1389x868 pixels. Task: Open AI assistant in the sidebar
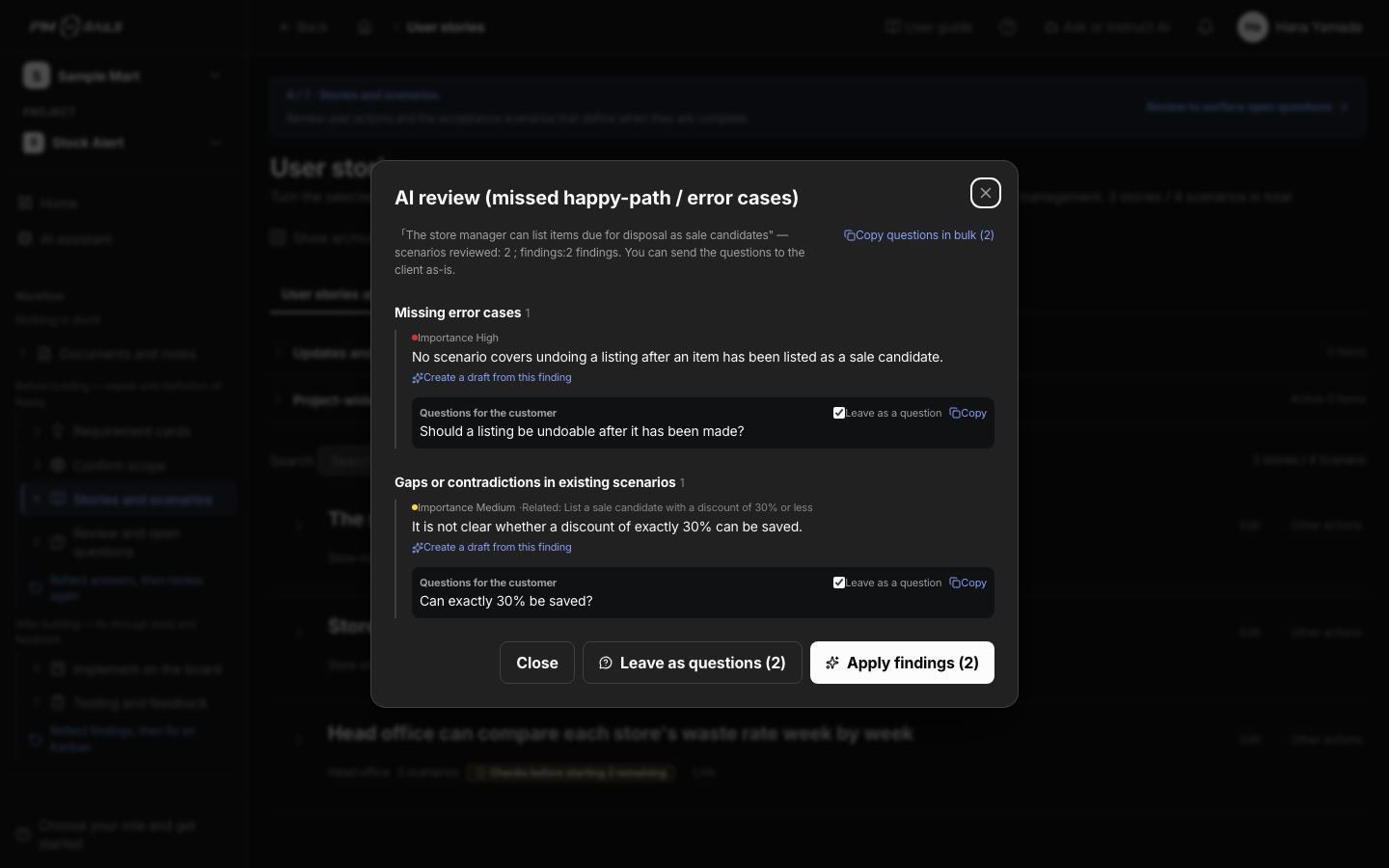[x=65, y=239]
